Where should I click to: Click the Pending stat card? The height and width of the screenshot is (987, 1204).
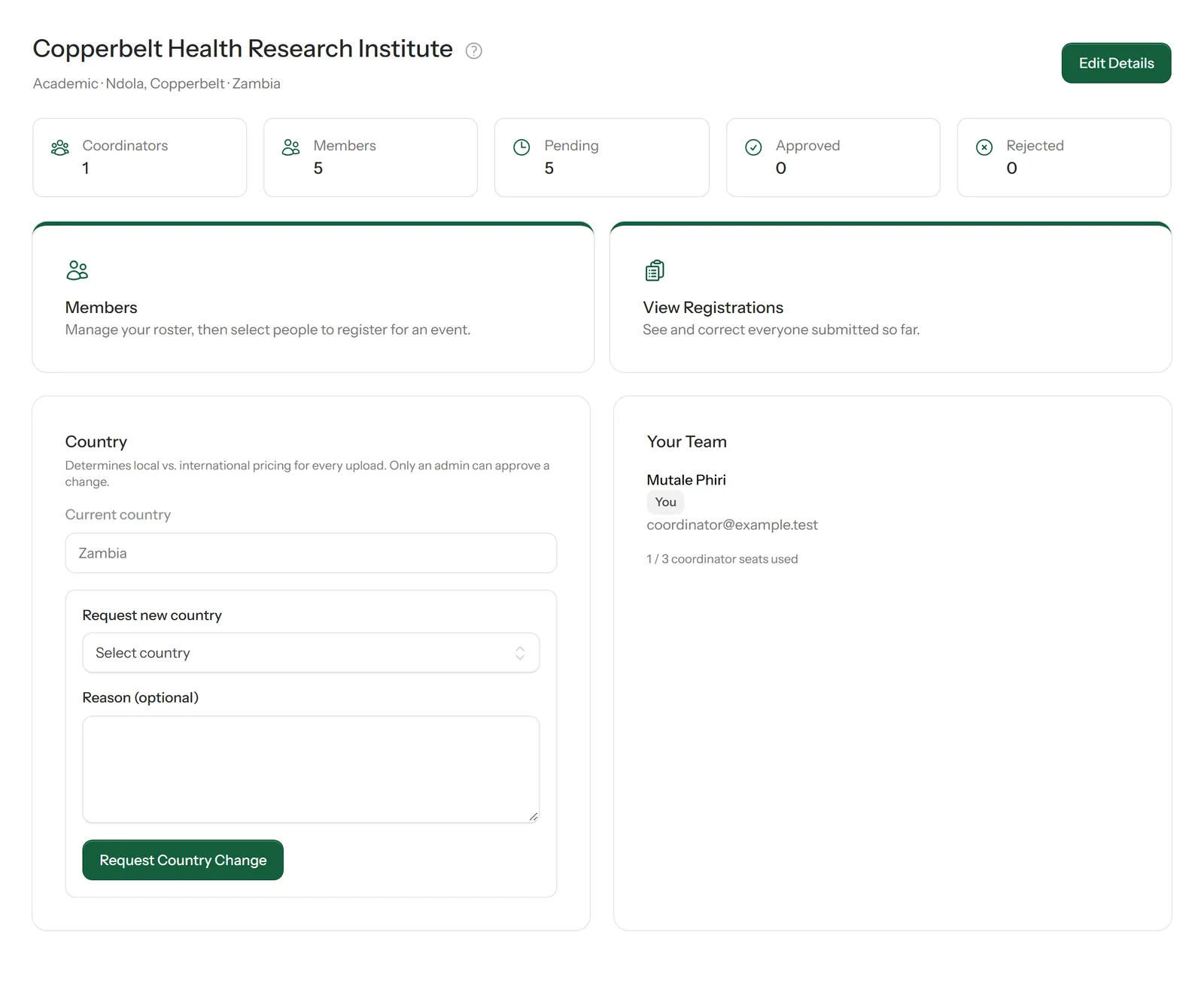click(x=602, y=157)
